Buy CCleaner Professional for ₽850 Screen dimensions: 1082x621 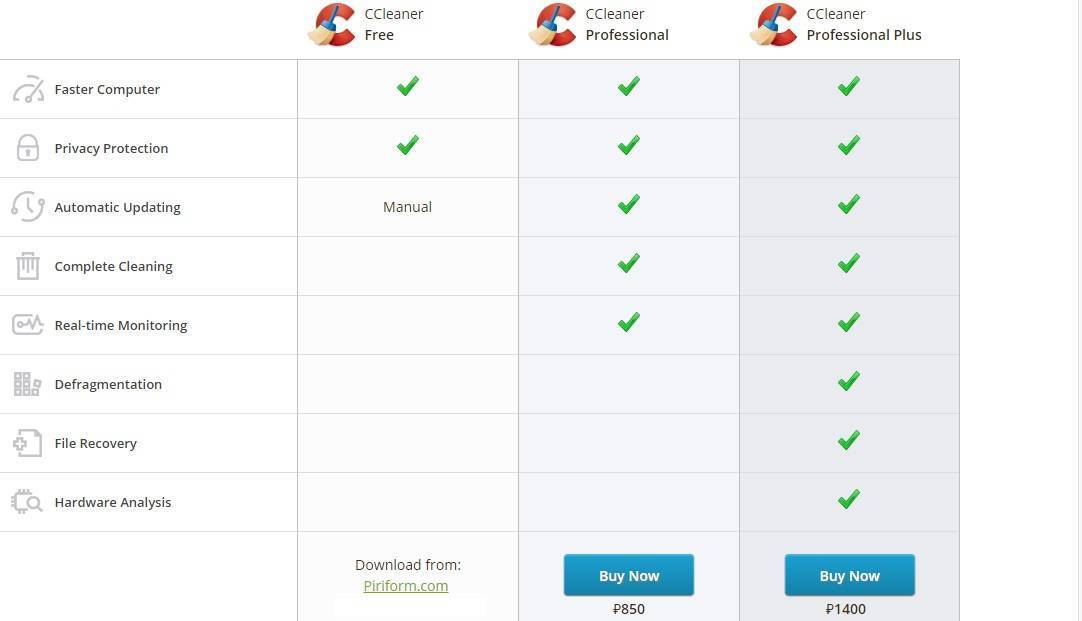coord(629,575)
